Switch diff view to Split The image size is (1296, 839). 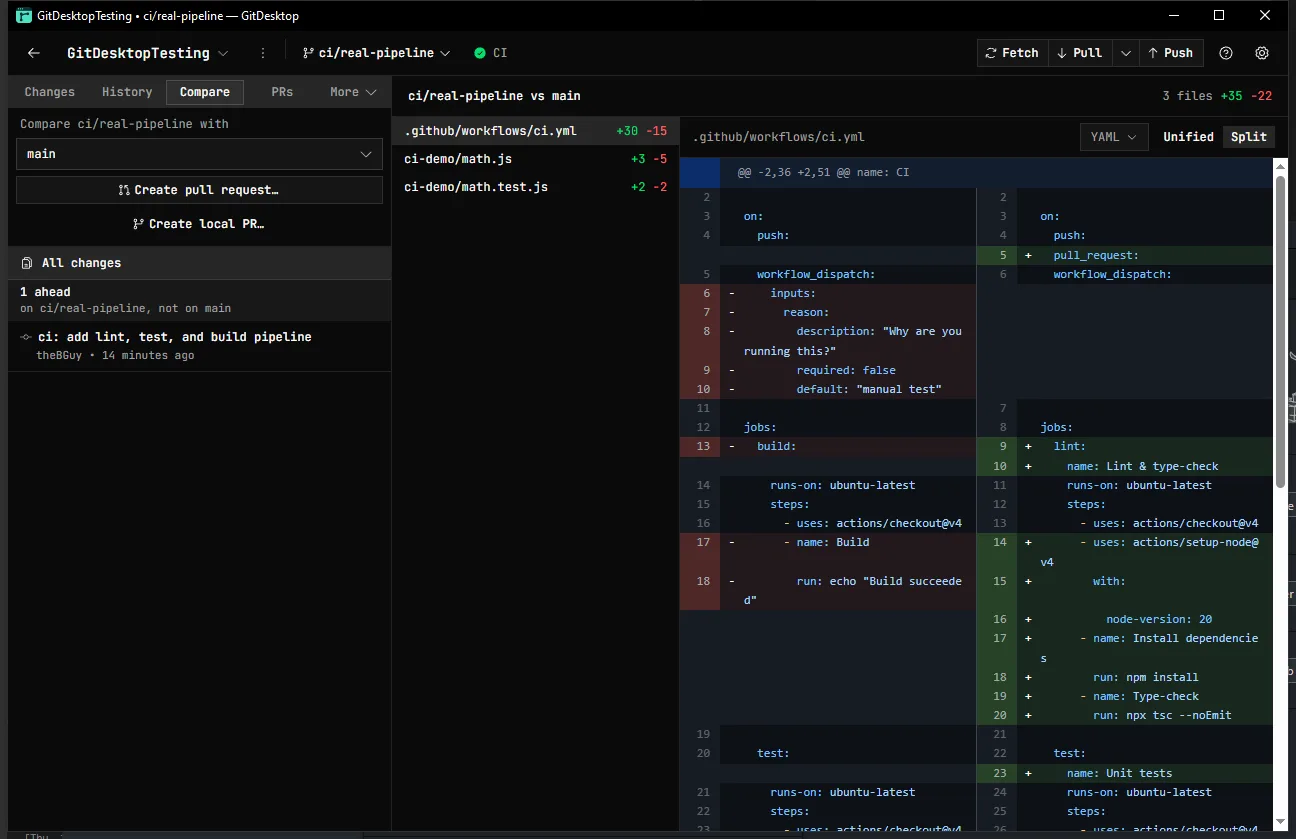click(x=1249, y=137)
